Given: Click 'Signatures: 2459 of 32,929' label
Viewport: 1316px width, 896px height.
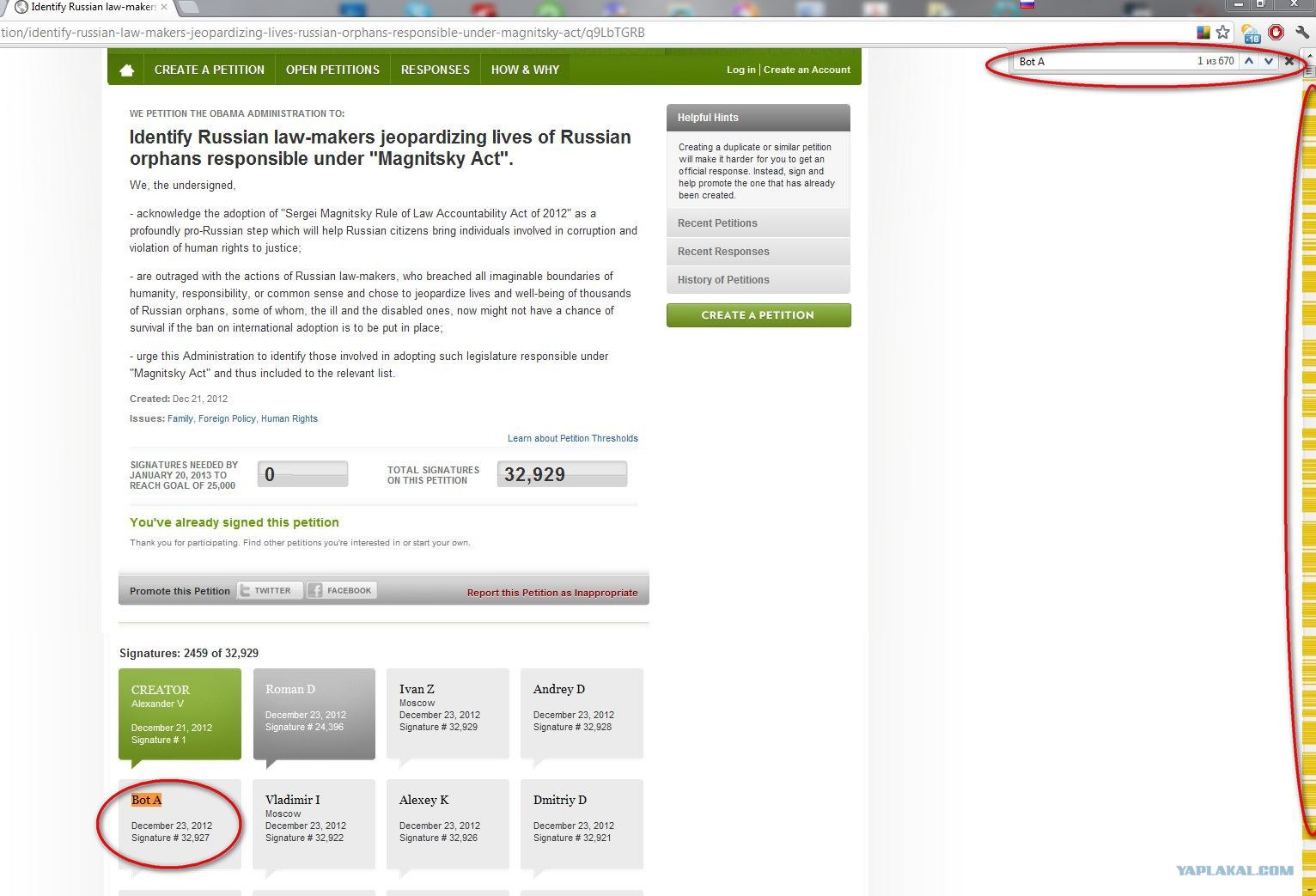Looking at the screenshot, I should [189, 653].
